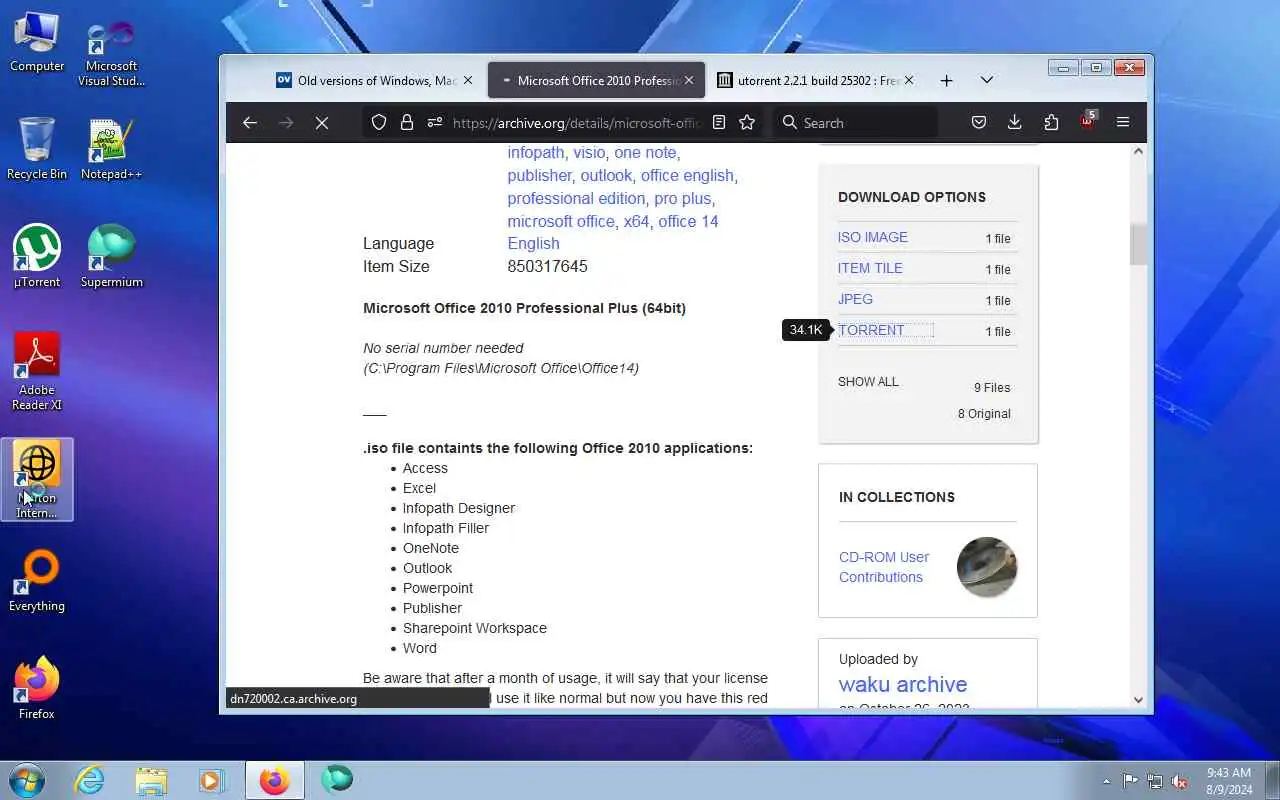Click the ITEM TILE download link
1280x800 pixels.
pos(870,268)
